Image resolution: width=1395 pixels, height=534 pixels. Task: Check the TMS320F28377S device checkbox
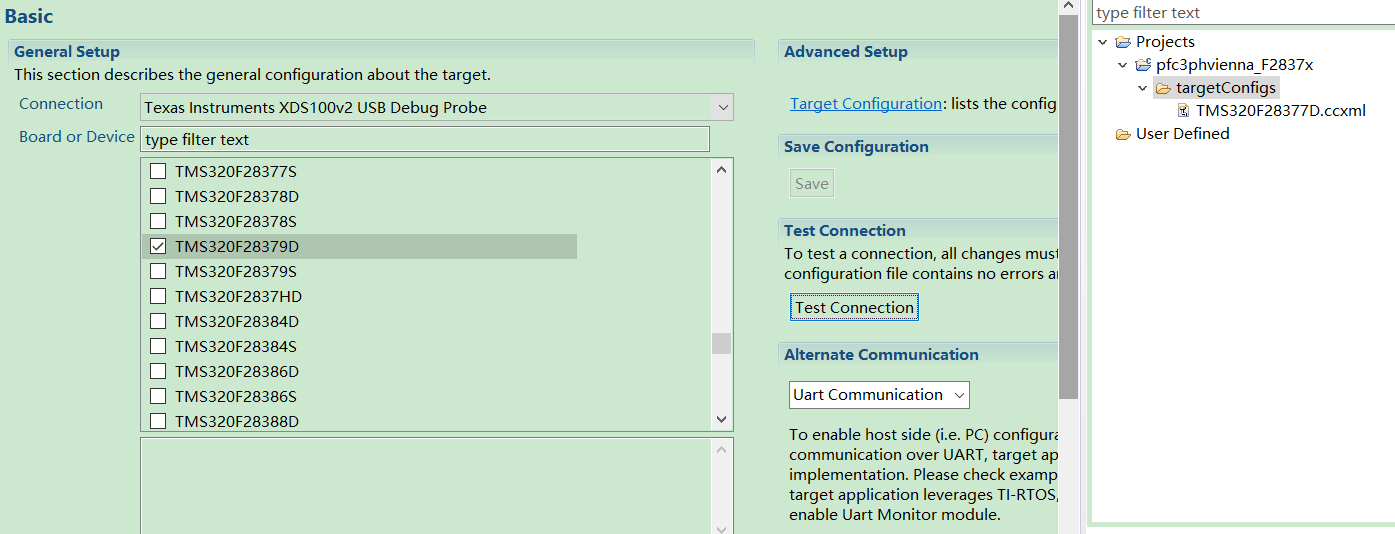pyautogui.click(x=158, y=171)
